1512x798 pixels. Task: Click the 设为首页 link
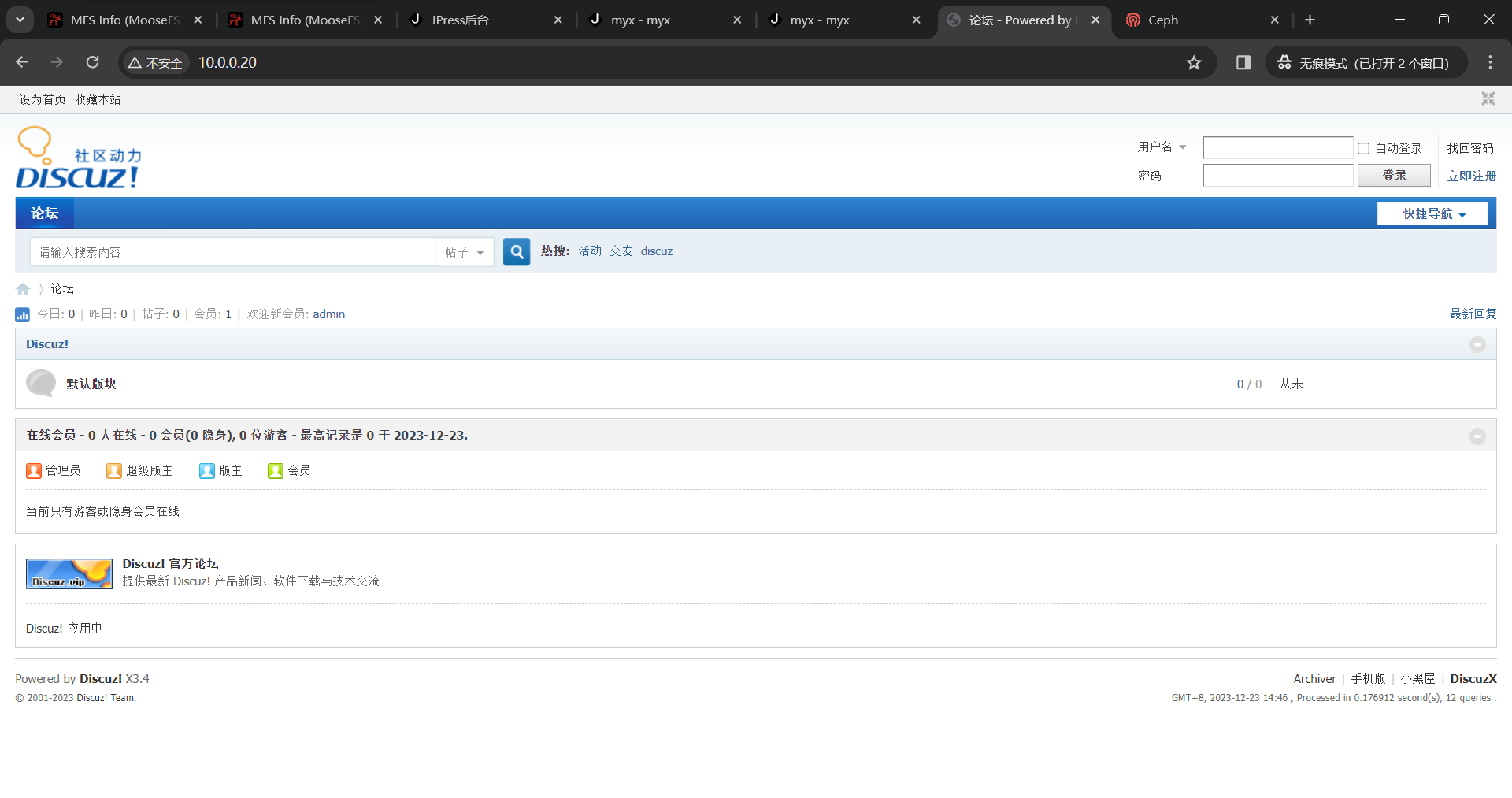click(43, 99)
